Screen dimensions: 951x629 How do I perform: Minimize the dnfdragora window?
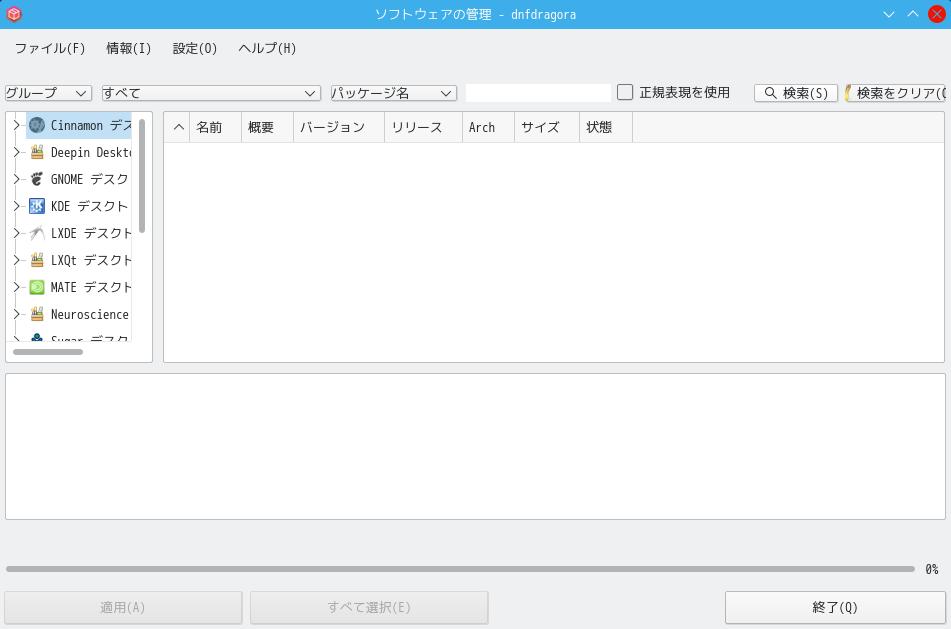(x=889, y=14)
